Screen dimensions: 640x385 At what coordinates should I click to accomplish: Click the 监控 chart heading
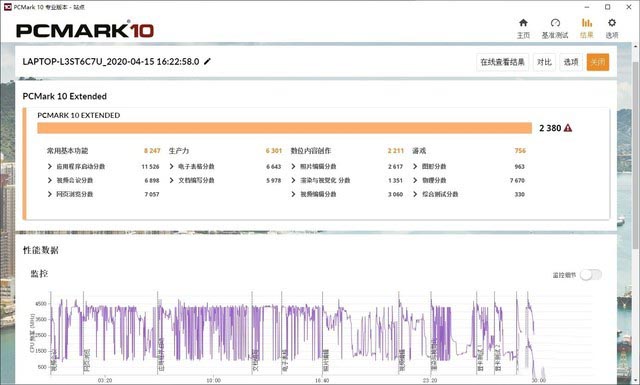(x=39, y=274)
